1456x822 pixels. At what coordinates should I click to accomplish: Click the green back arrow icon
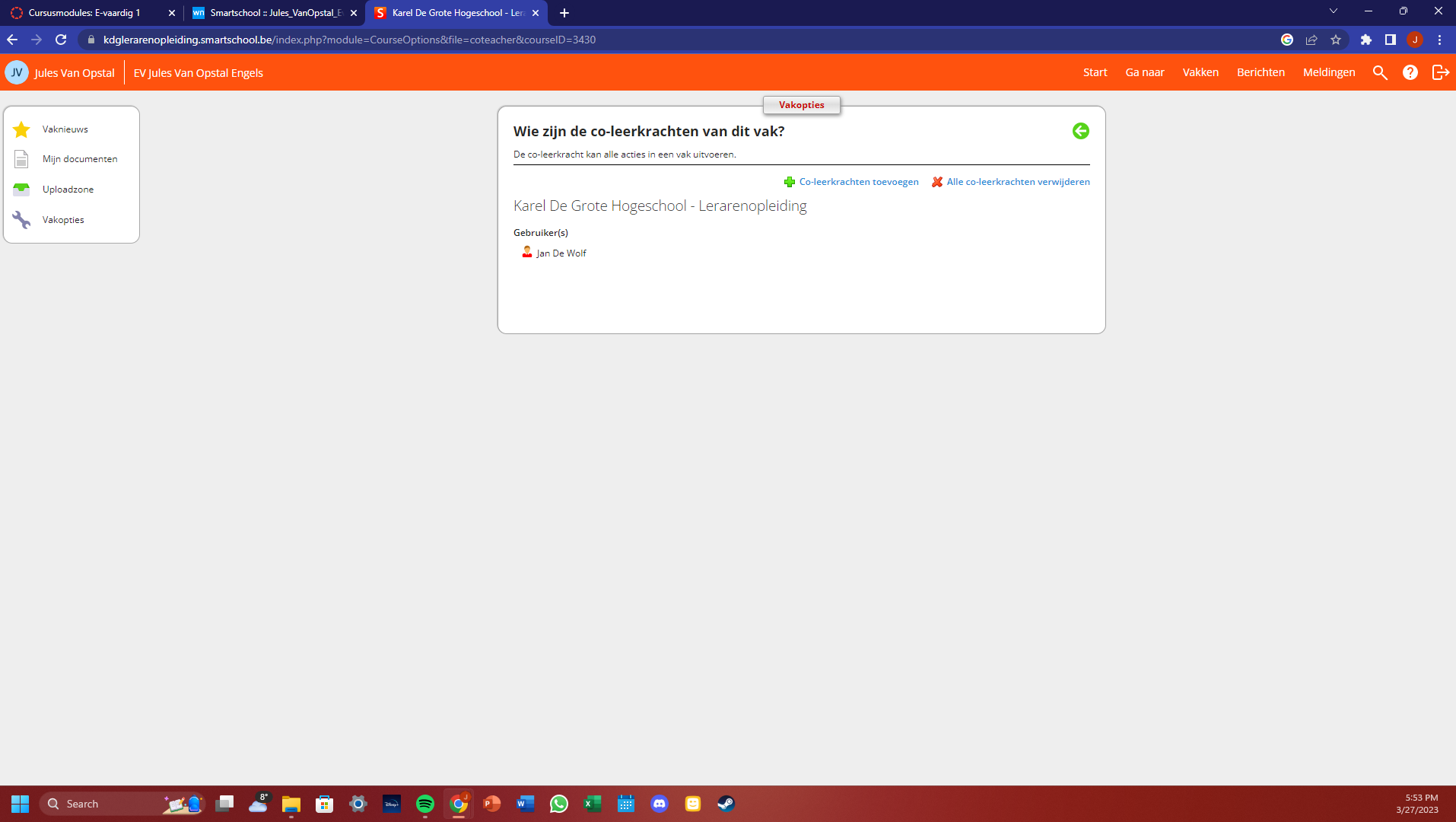click(1080, 131)
